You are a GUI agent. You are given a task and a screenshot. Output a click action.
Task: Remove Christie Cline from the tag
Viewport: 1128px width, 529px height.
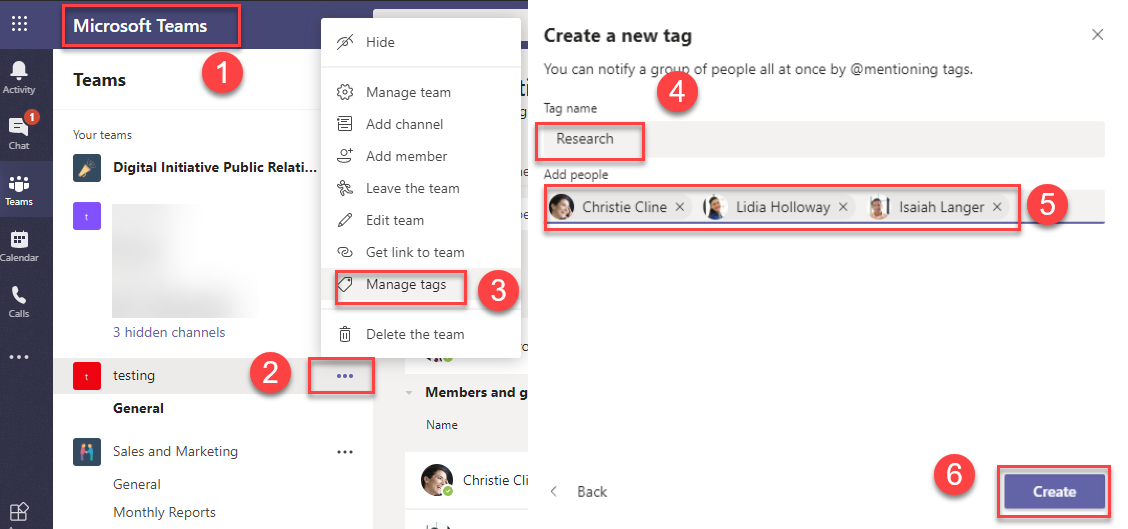point(680,207)
